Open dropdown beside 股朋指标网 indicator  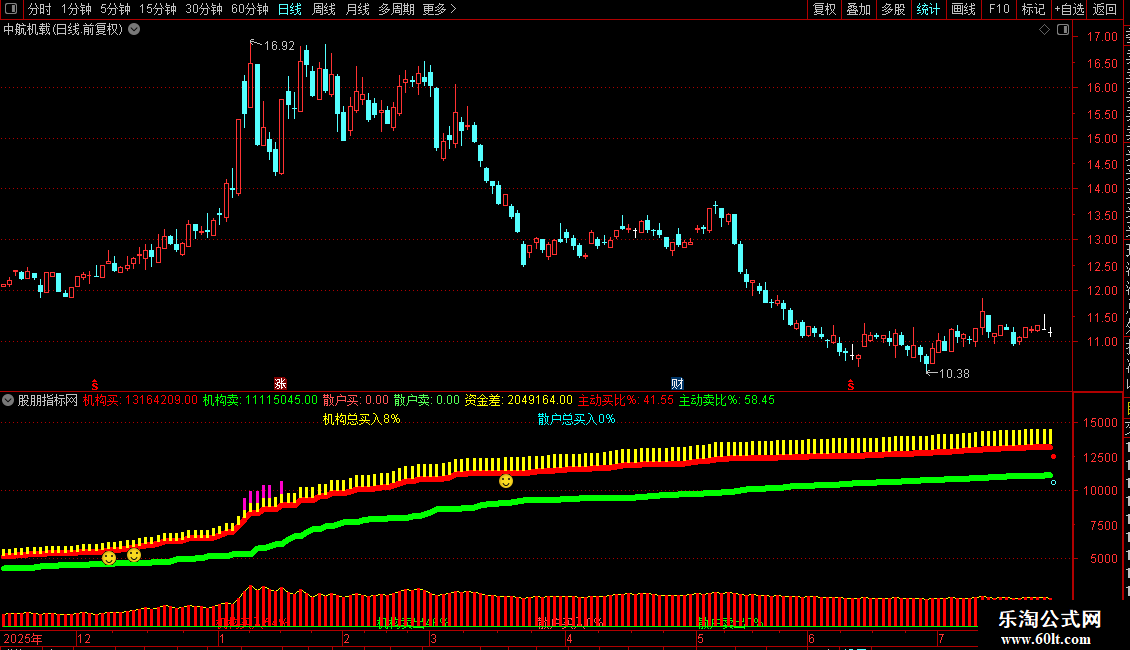tap(8, 400)
